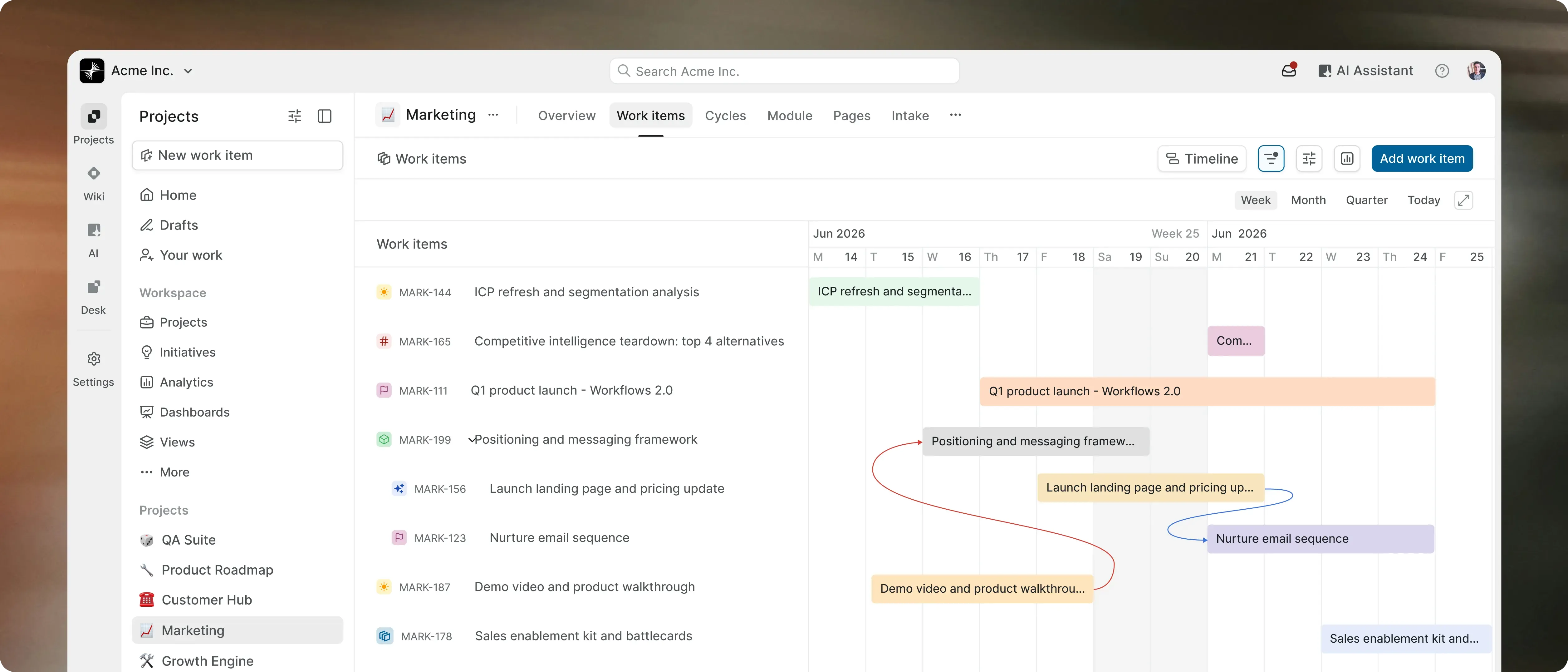Toggle fullscreen timeline expand icon
Screen dimensions: 1568x672
click(x=1463, y=200)
